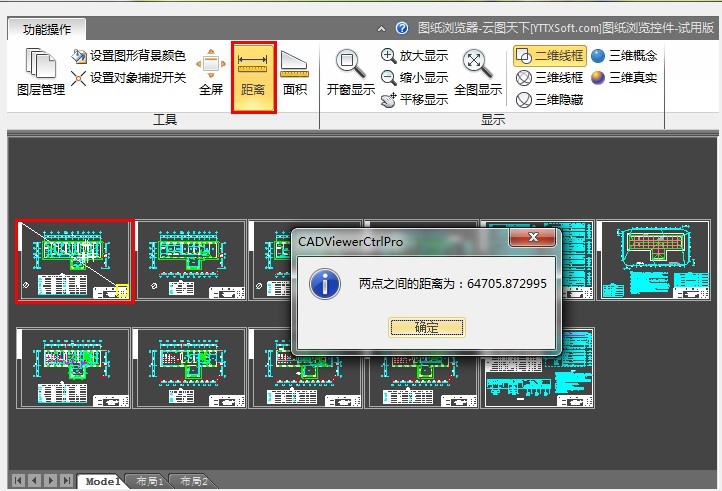The image size is (722, 491).
Task: Switch to the 布局1 layout tab
Action: (150, 481)
